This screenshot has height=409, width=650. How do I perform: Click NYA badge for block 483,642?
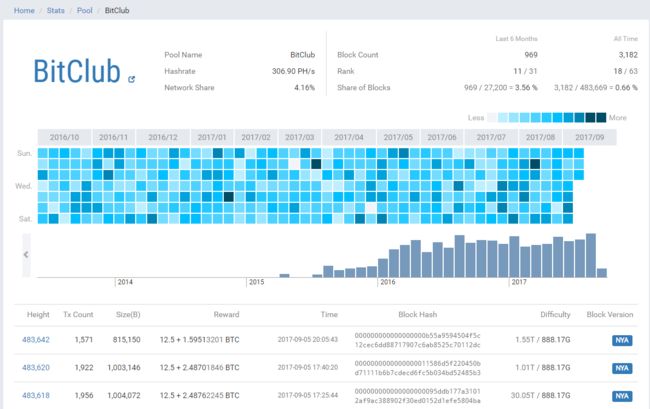pyautogui.click(x=622, y=340)
